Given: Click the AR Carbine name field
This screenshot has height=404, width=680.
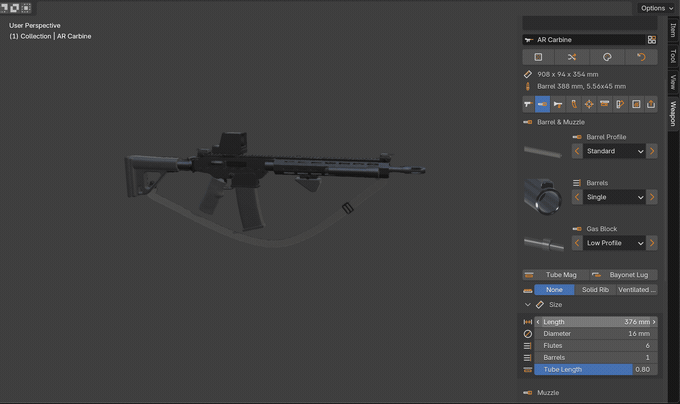Looking at the screenshot, I should click(584, 40).
